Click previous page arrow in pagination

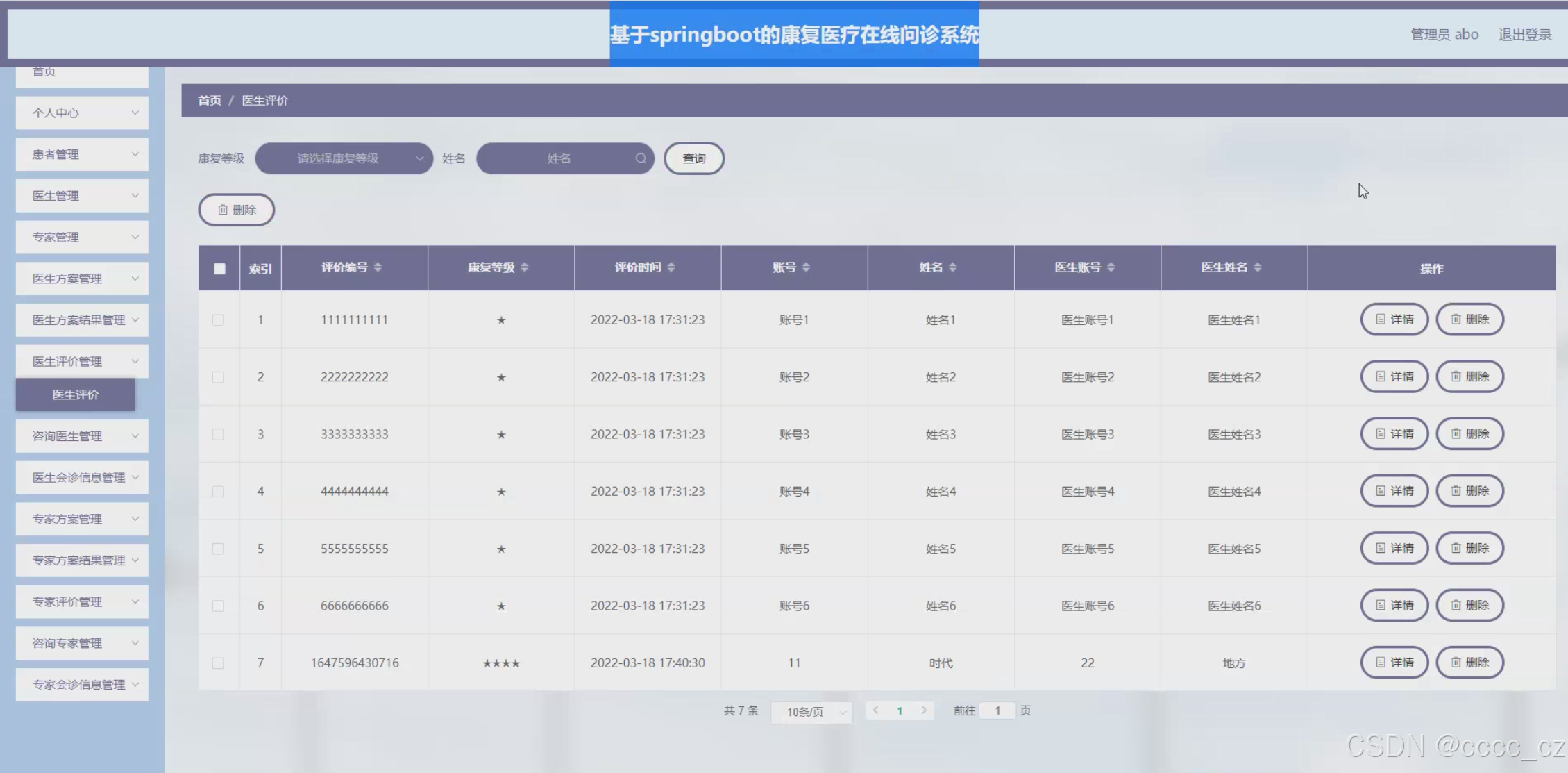[x=876, y=710]
